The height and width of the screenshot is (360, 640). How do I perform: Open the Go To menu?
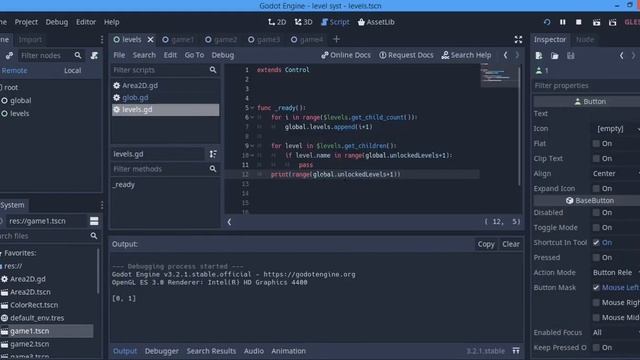(194, 55)
